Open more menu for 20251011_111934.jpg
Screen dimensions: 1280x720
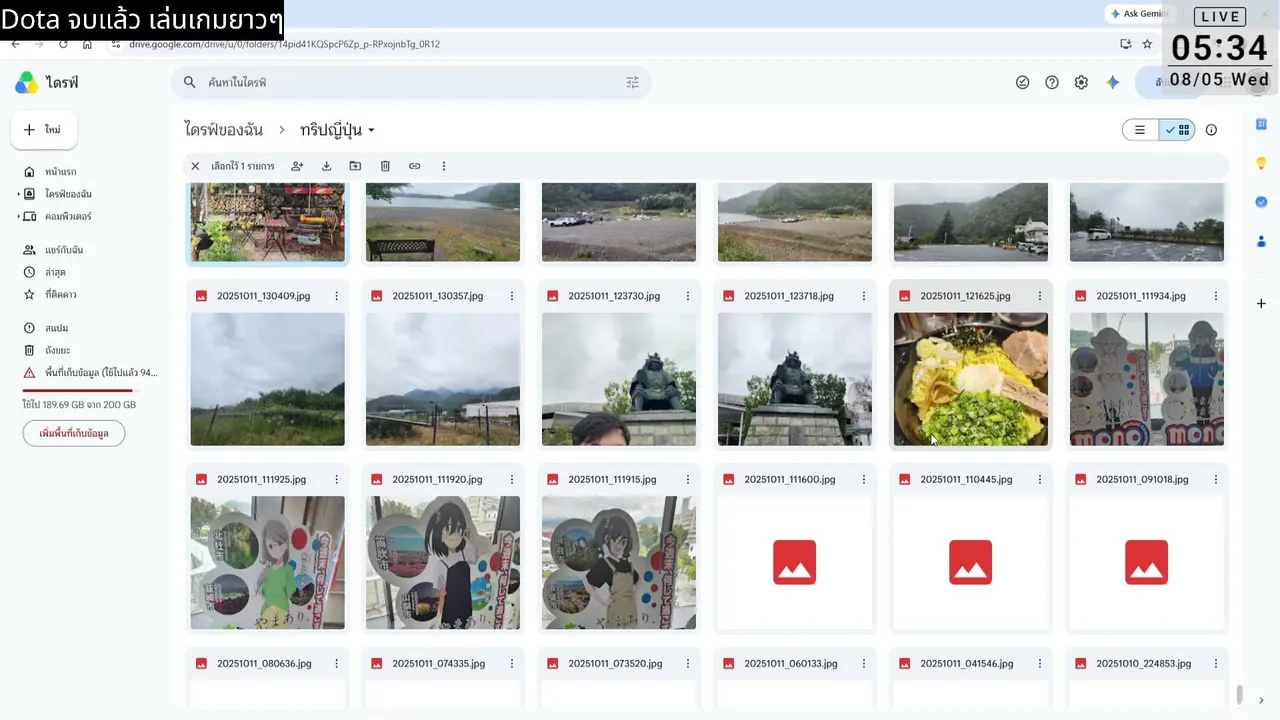tap(1216, 296)
